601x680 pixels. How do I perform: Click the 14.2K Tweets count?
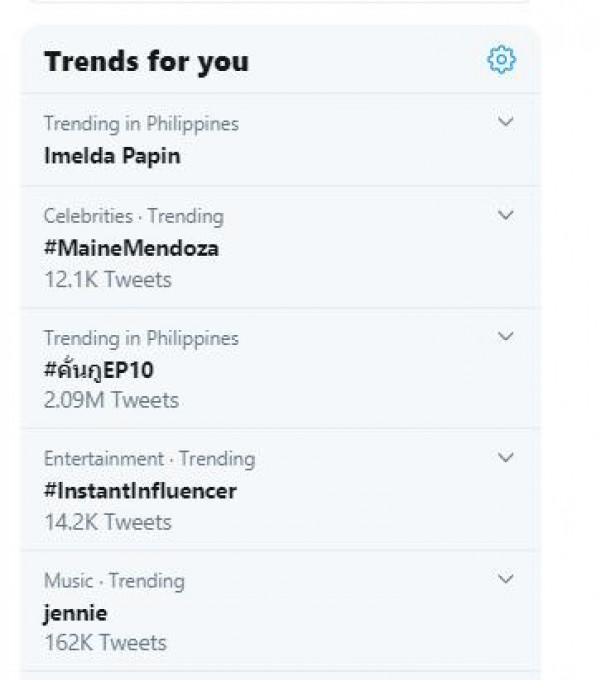point(108,522)
